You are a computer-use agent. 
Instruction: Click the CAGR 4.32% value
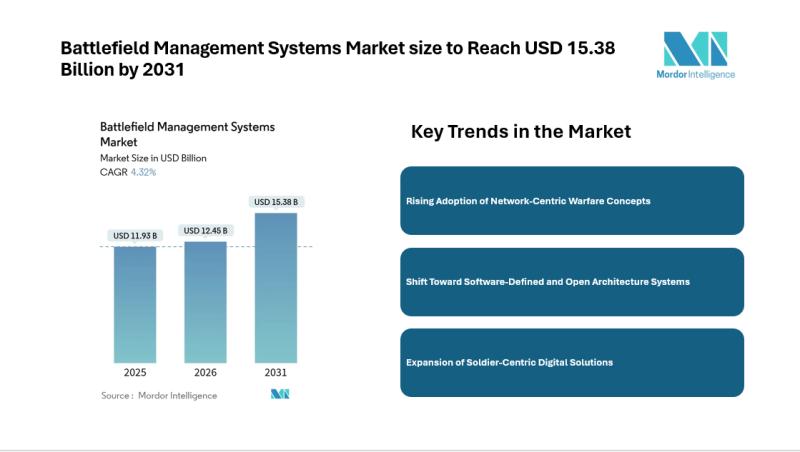pyautogui.click(x=143, y=172)
